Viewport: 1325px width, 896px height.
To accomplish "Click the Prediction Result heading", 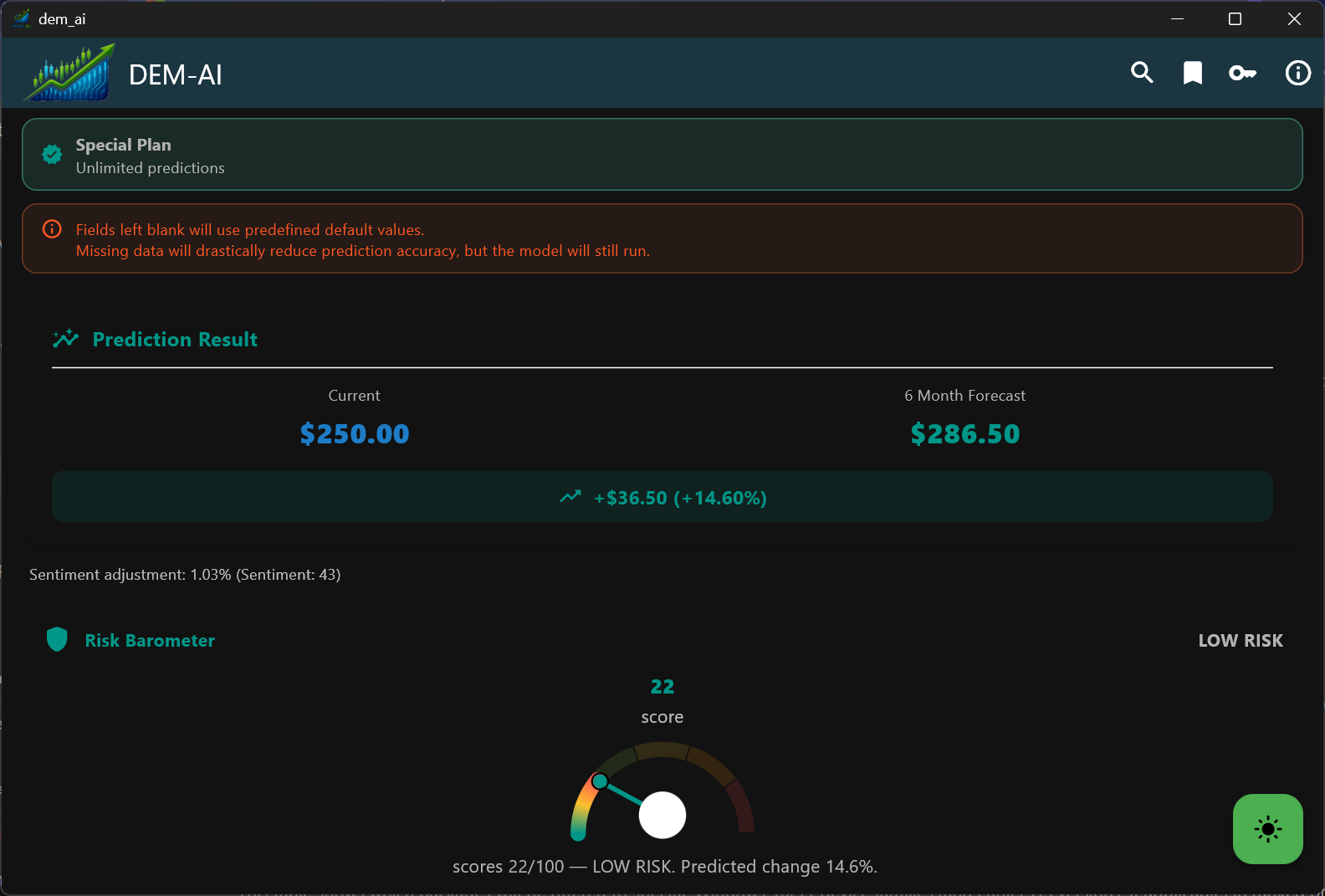I will [175, 340].
